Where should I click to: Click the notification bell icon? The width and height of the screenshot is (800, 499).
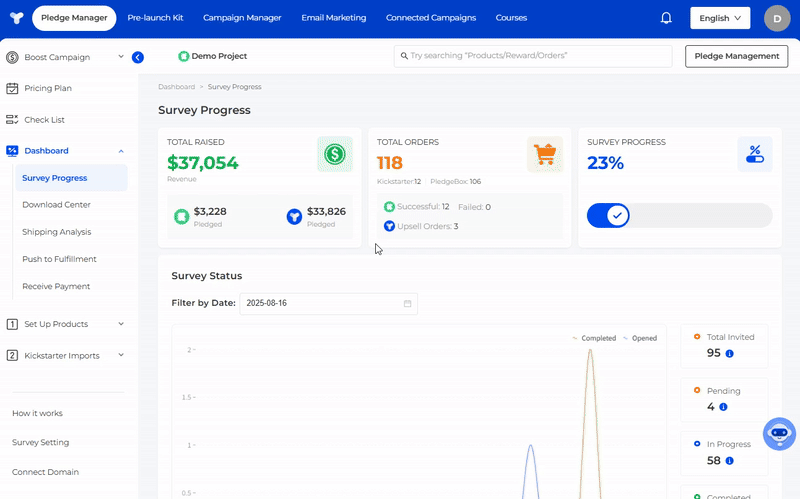[666, 18]
